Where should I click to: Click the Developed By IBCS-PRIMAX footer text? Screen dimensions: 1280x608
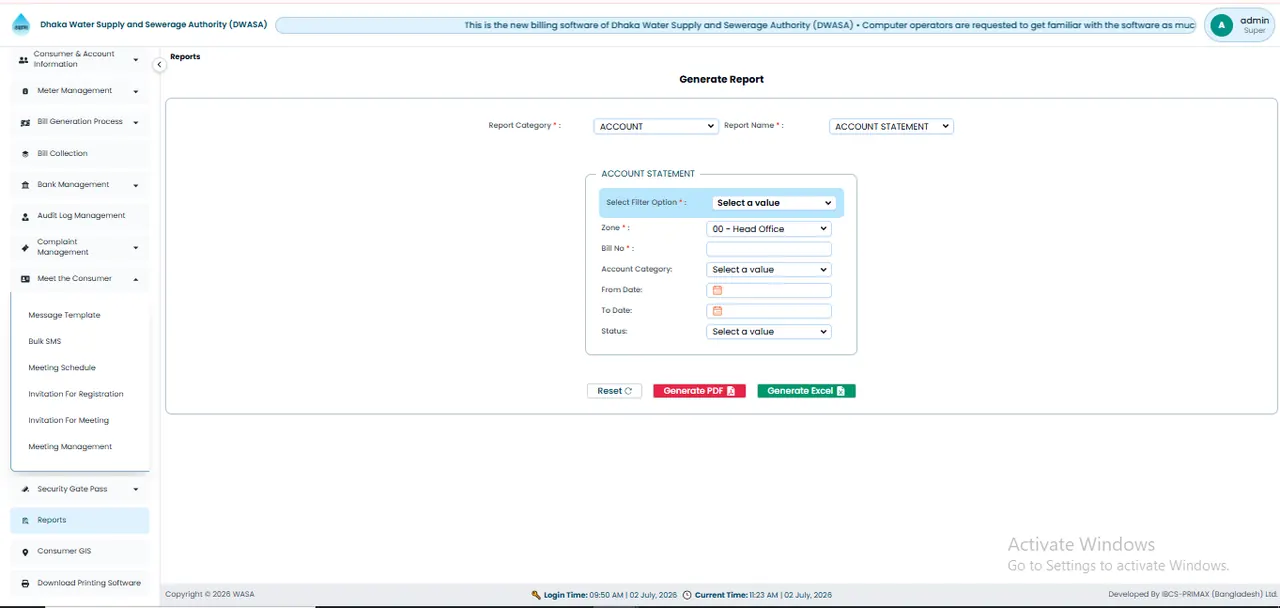click(1192, 595)
